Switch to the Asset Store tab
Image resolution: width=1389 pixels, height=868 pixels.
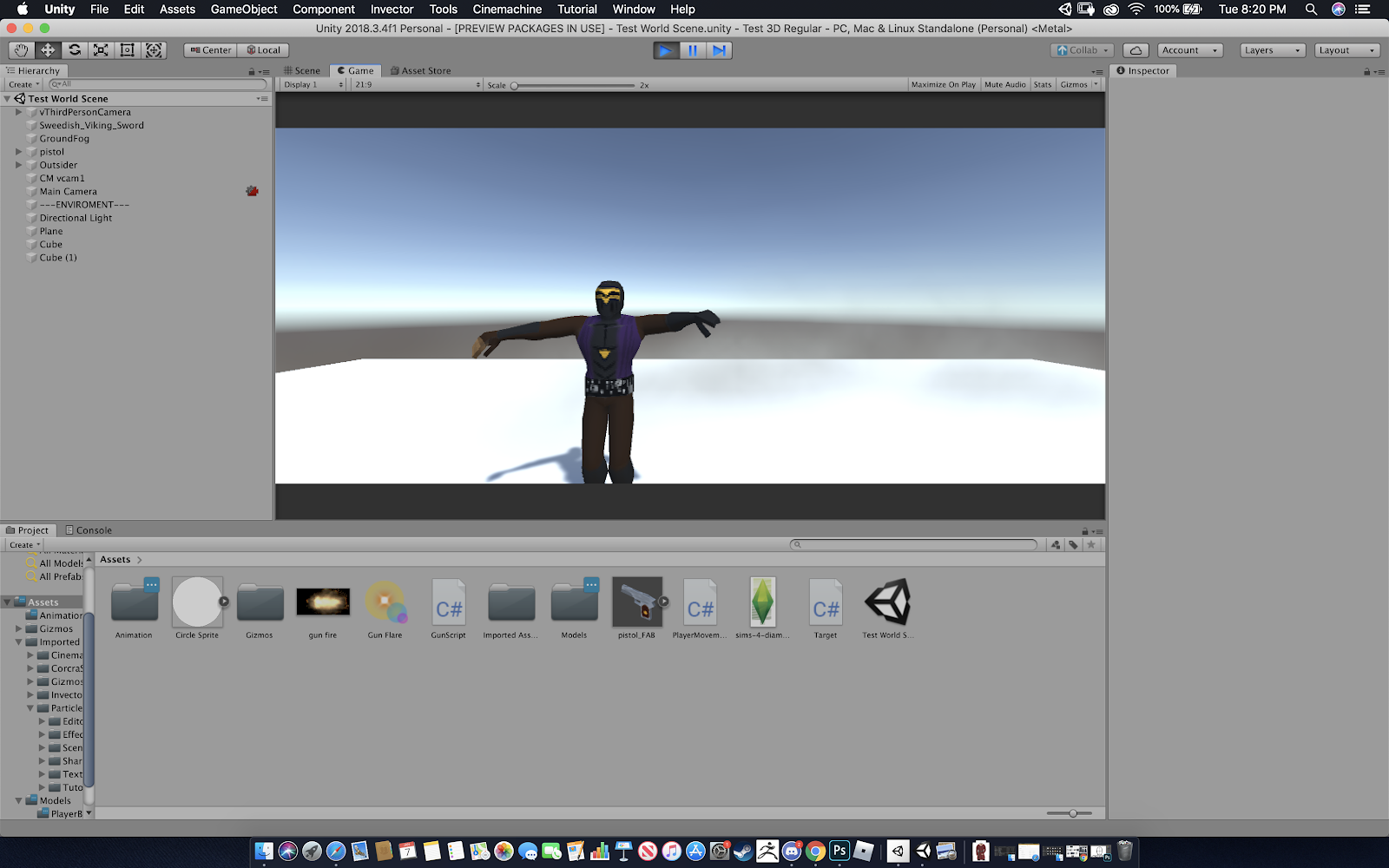tap(420, 71)
